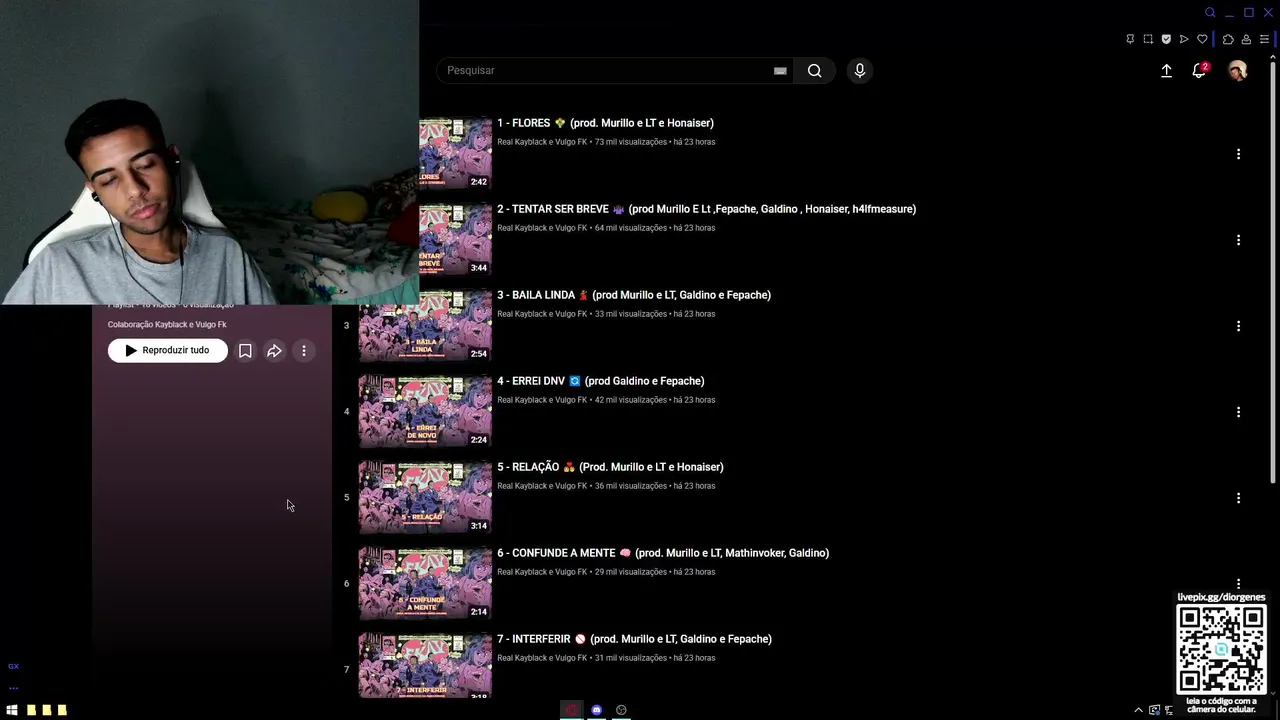Click the YouTube upload arrow icon
This screenshot has height=720, width=1280.
[1166, 71]
